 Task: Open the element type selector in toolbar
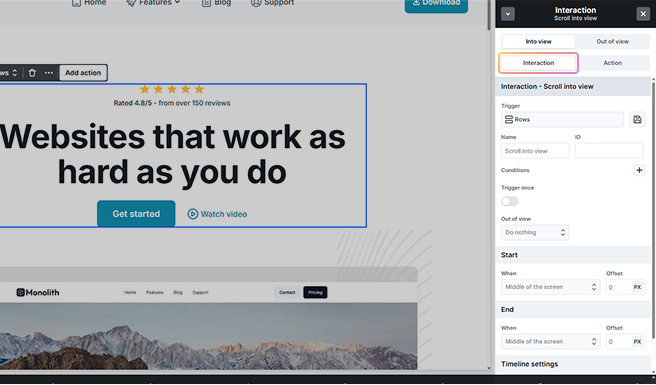9,73
